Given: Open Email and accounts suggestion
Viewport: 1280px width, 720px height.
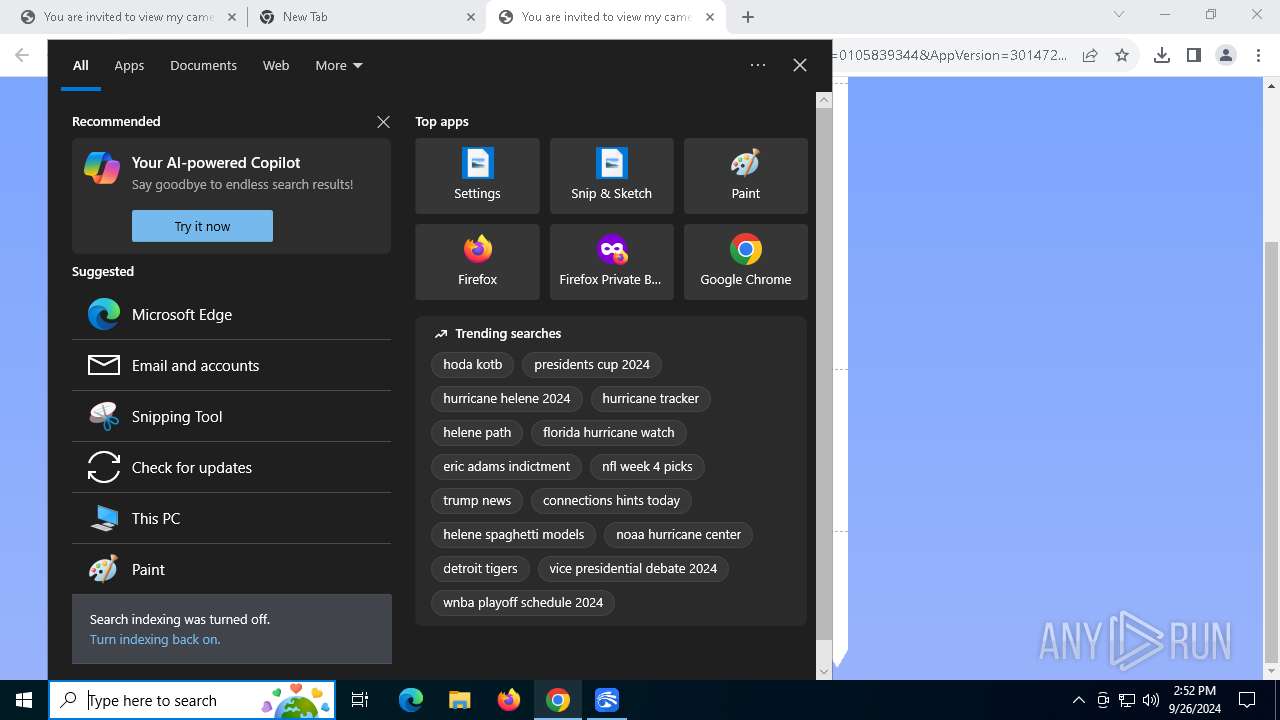Looking at the screenshot, I should tap(231, 365).
